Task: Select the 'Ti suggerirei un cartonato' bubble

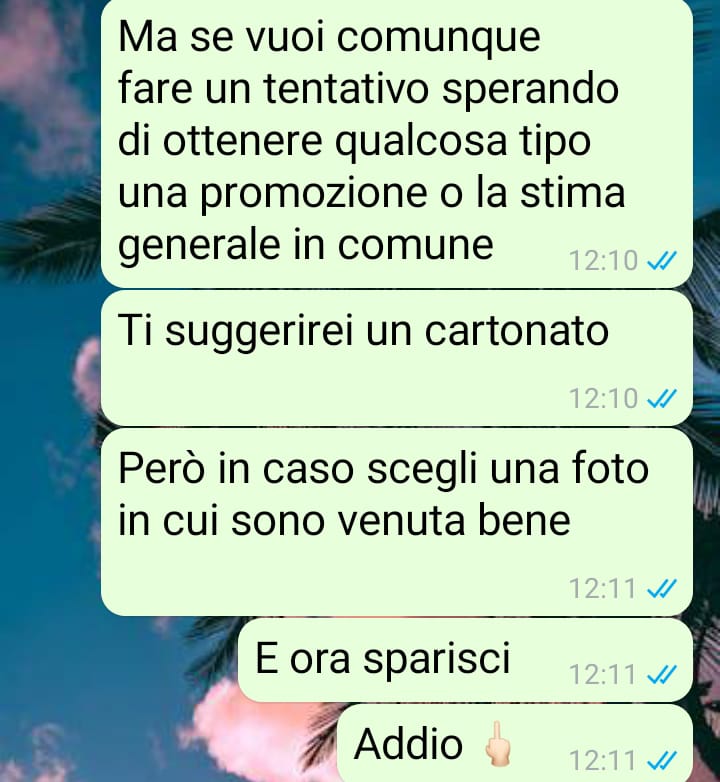Action: click(396, 358)
